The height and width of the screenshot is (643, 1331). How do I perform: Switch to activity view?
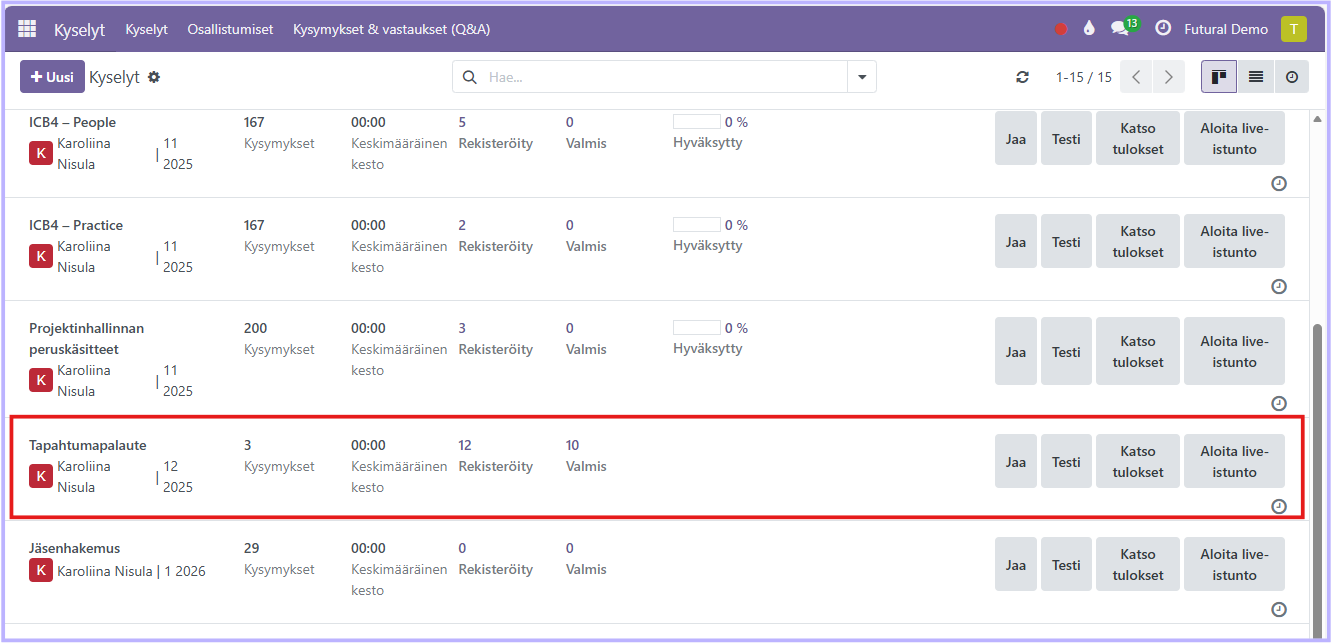1291,77
